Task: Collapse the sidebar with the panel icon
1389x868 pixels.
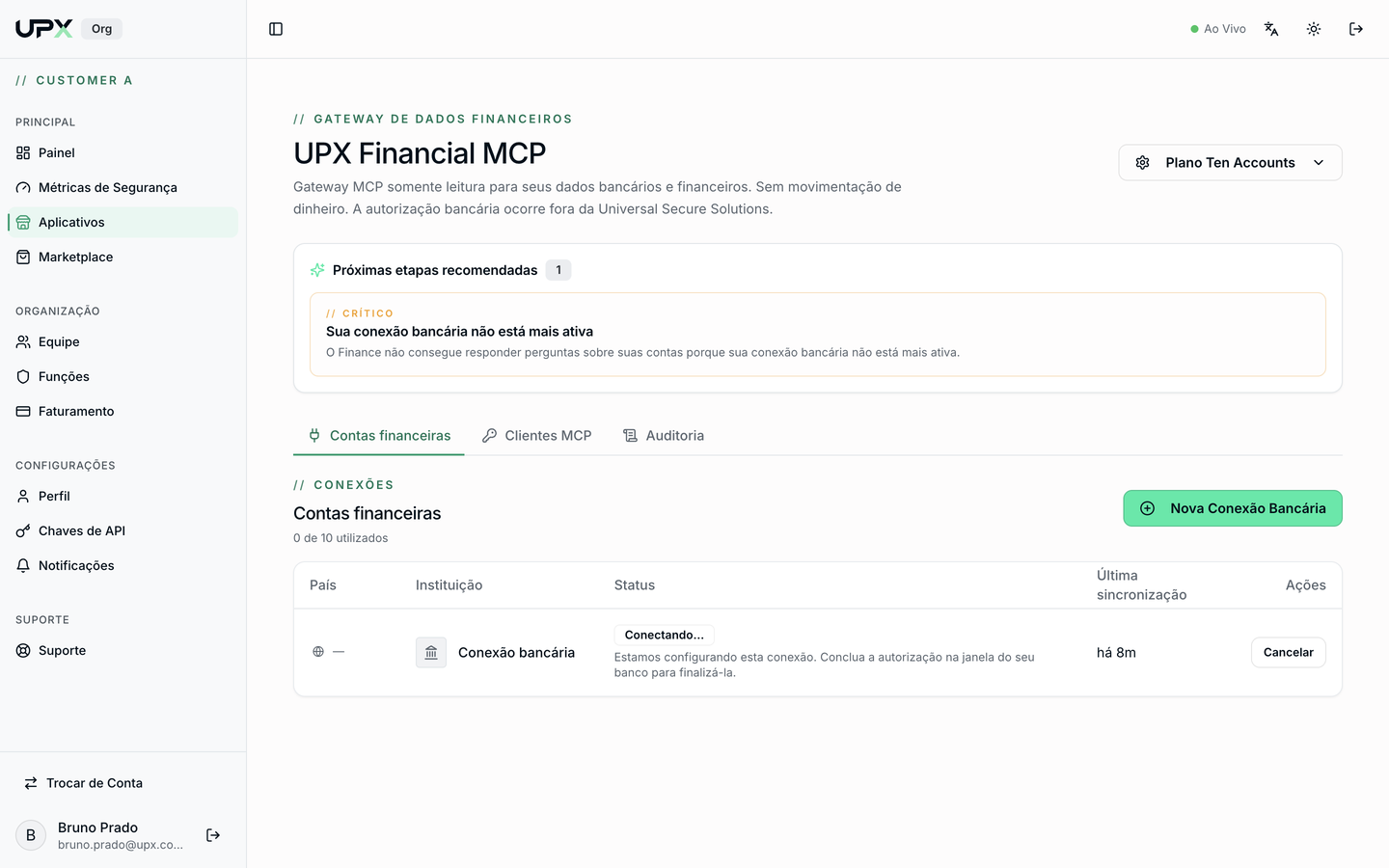Action: coord(276,29)
